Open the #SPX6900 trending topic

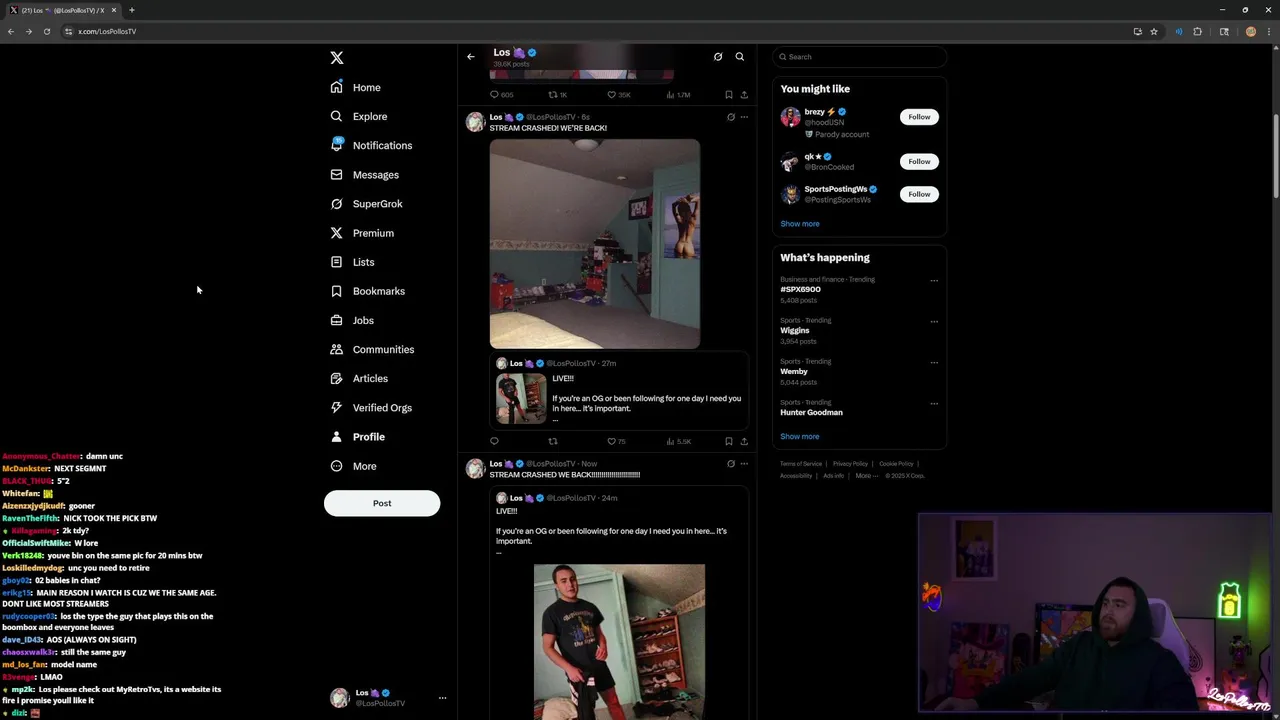point(801,289)
